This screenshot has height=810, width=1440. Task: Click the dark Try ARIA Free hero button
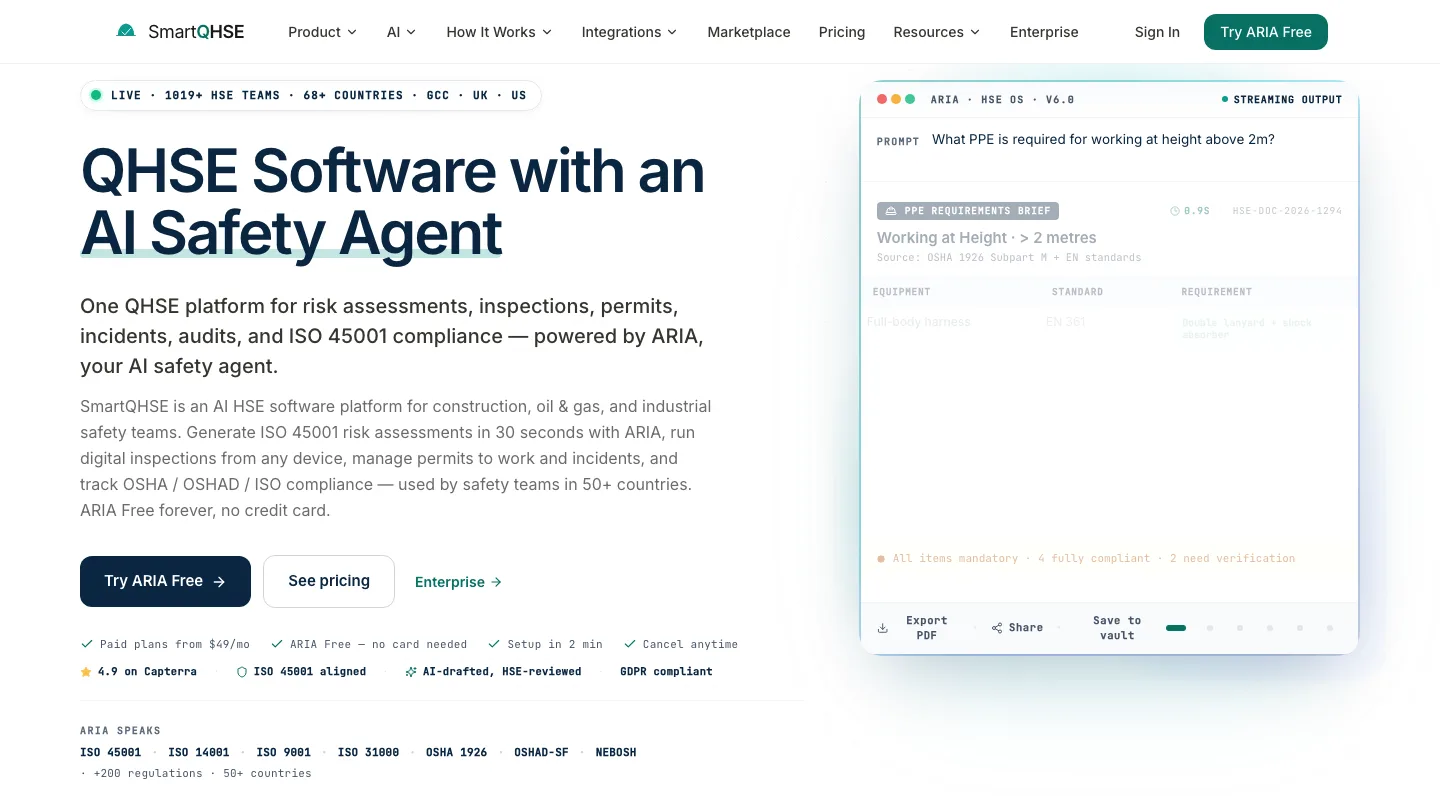165,581
